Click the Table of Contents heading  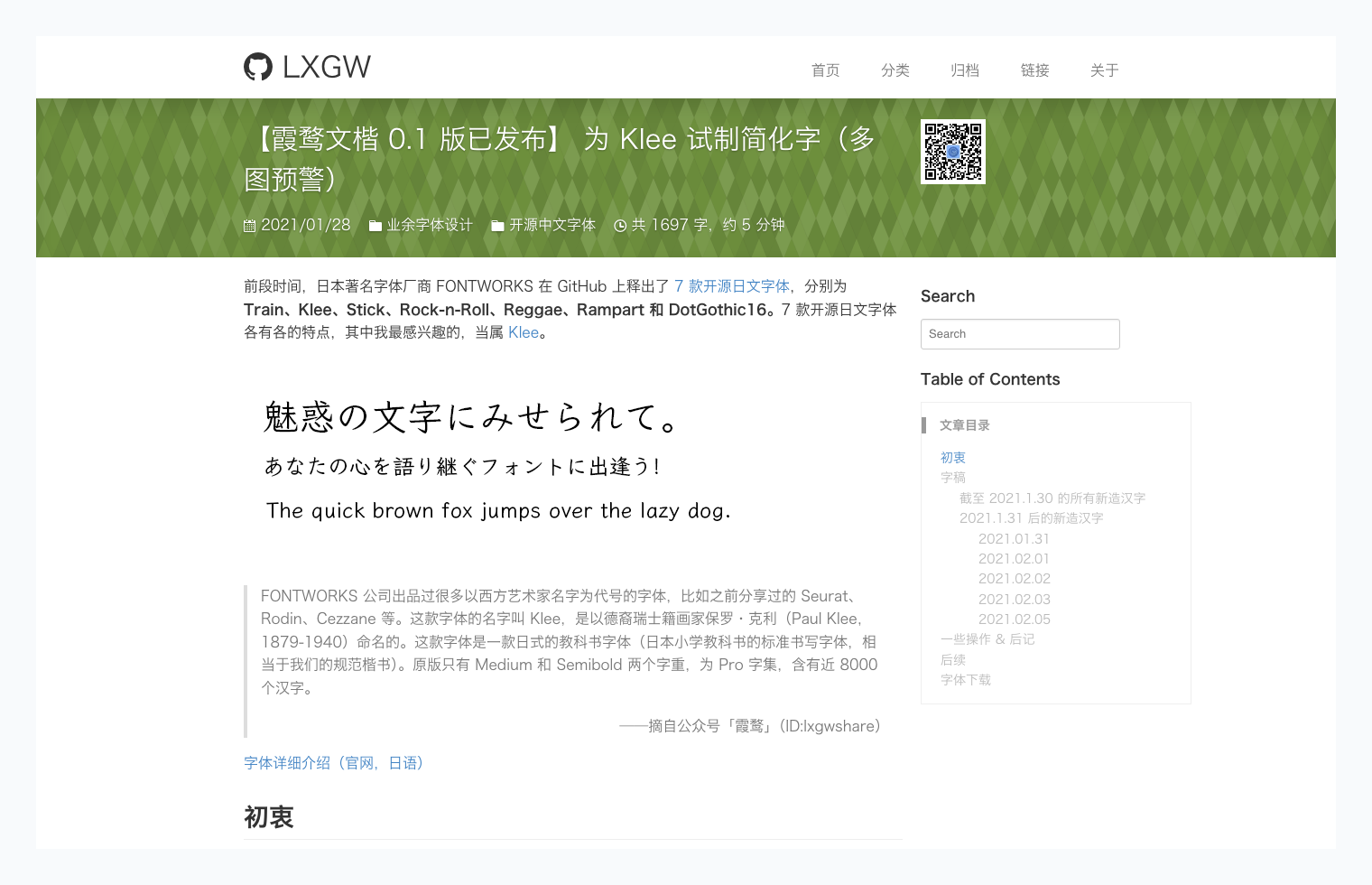coord(990,379)
